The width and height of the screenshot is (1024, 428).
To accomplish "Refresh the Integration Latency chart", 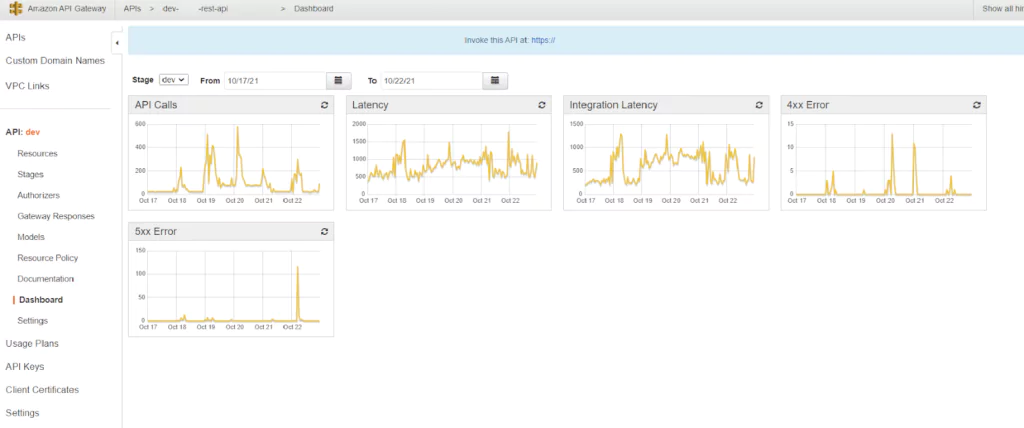I will tap(760, 105).
